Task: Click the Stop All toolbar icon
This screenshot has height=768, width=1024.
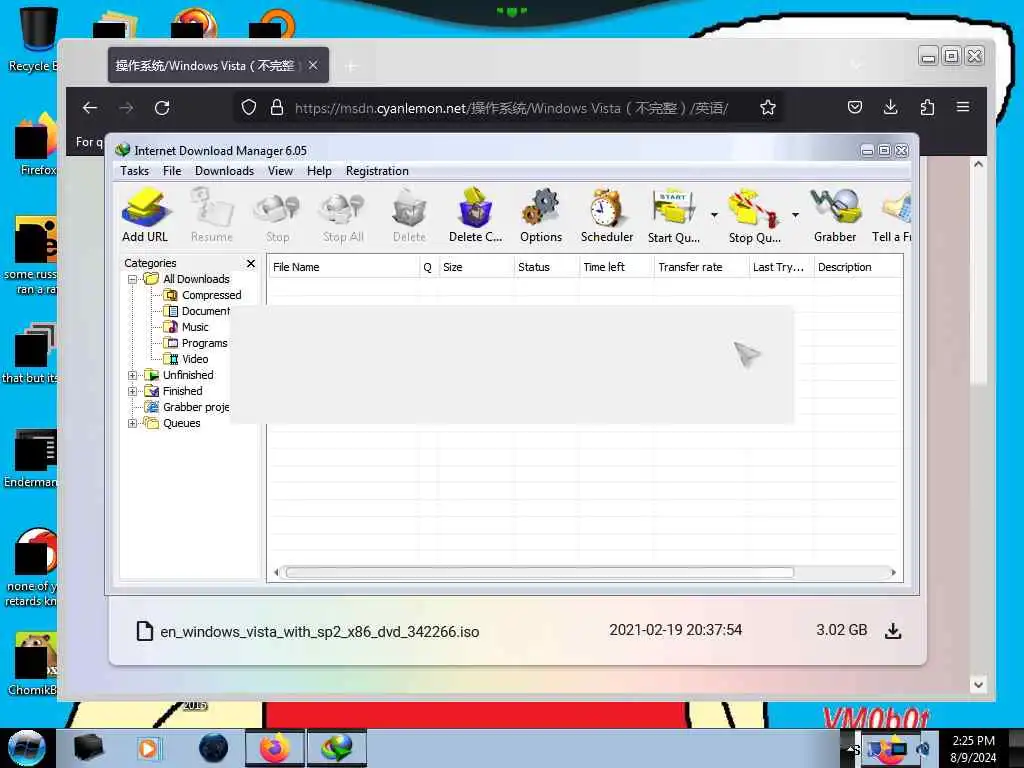Action: tap(343, 216)
